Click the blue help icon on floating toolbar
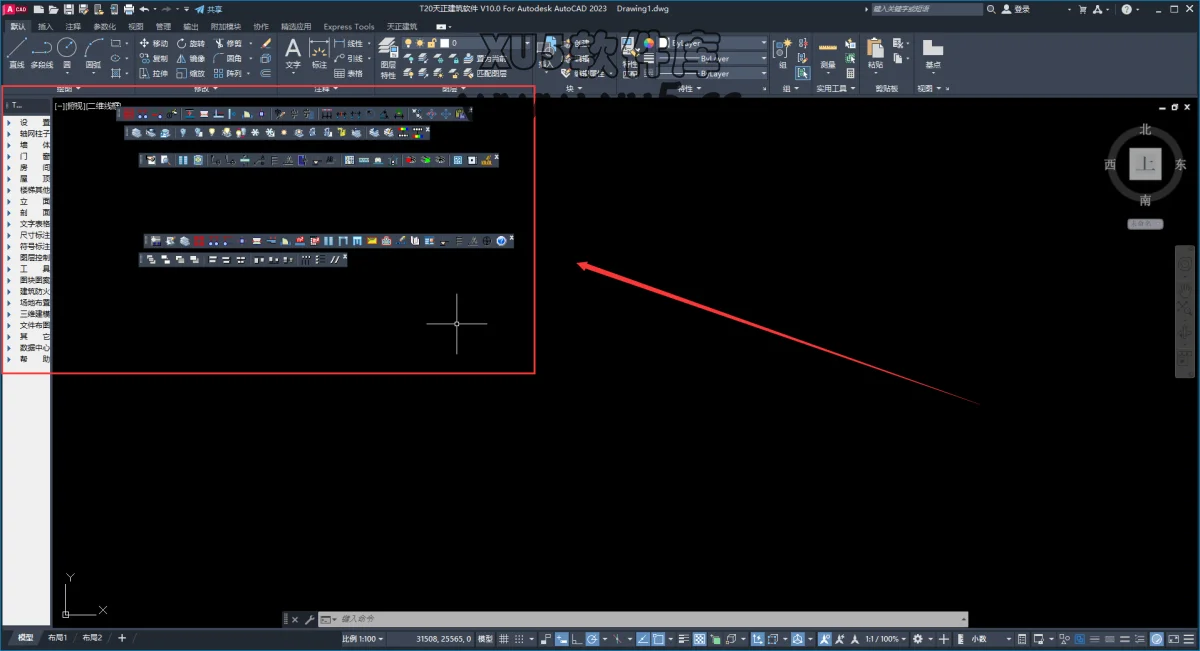This screenshot has height=651, width=1200. tap(501, 241)
